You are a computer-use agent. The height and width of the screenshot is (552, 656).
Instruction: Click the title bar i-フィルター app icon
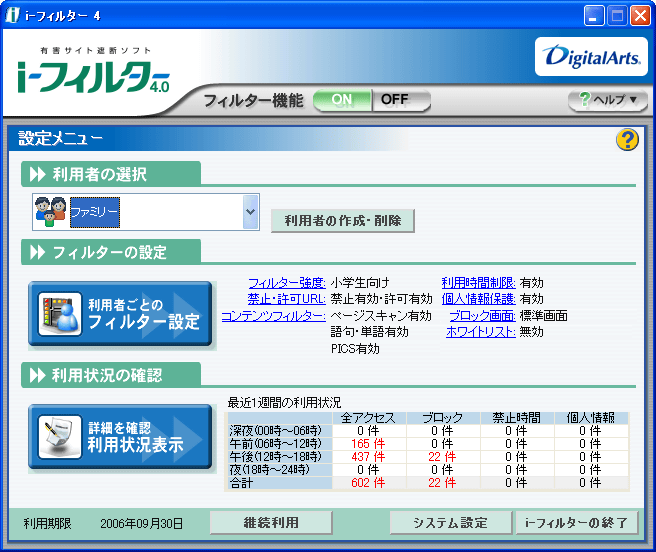point(13,15)
